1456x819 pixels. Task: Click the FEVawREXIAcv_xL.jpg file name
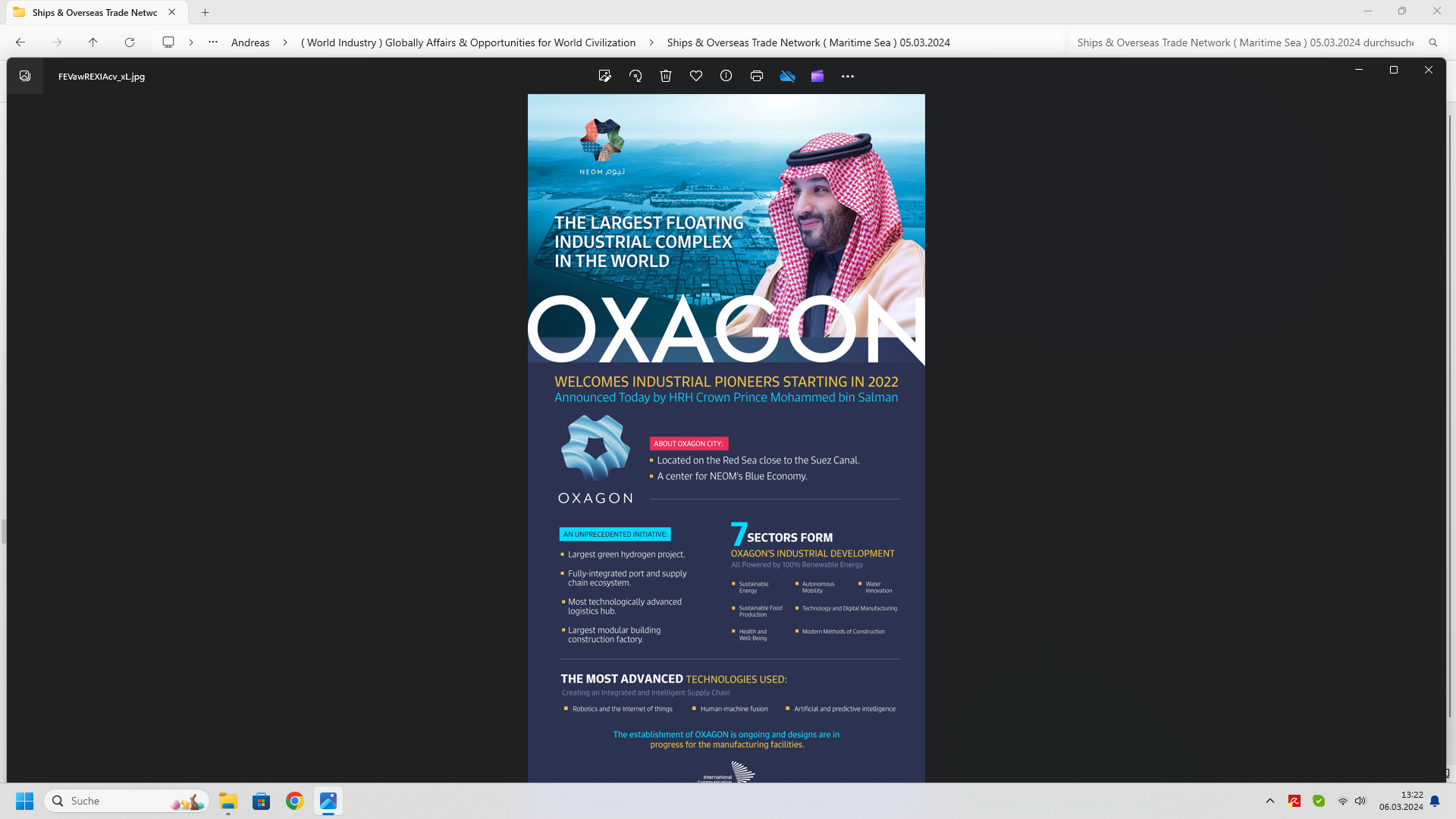pyautogui.click(x=102, y=77)
